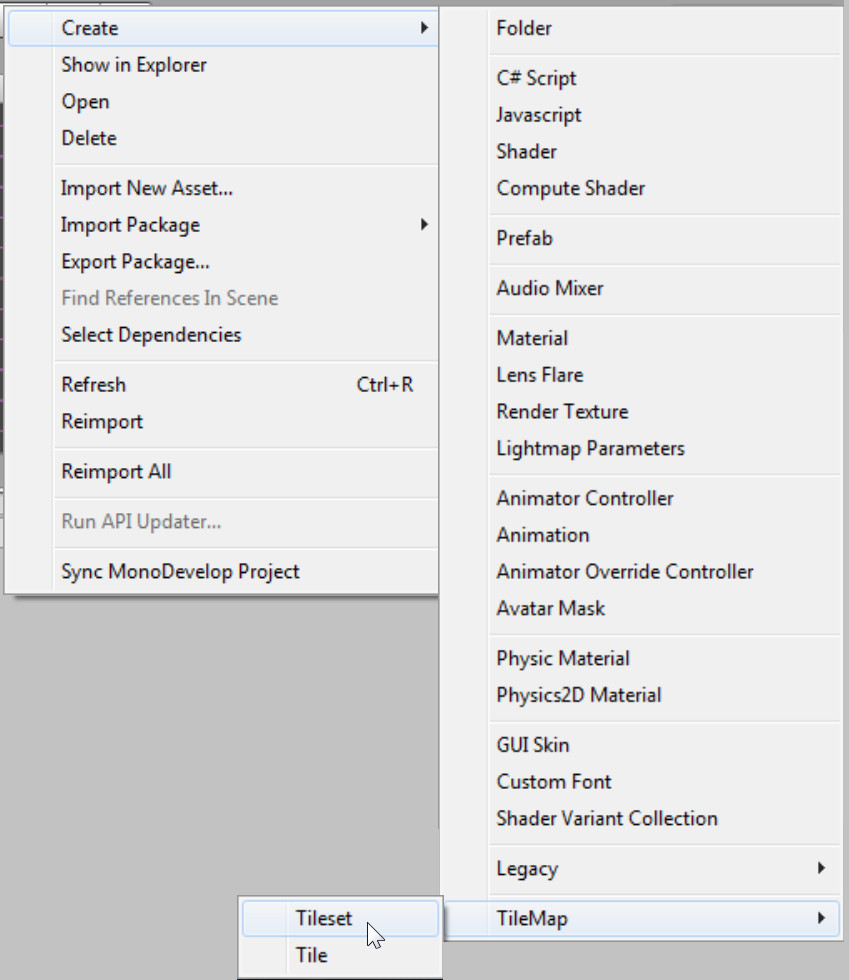Choose Import New Asset...
This screenshot has width=849, height=980.
[223, 188]
